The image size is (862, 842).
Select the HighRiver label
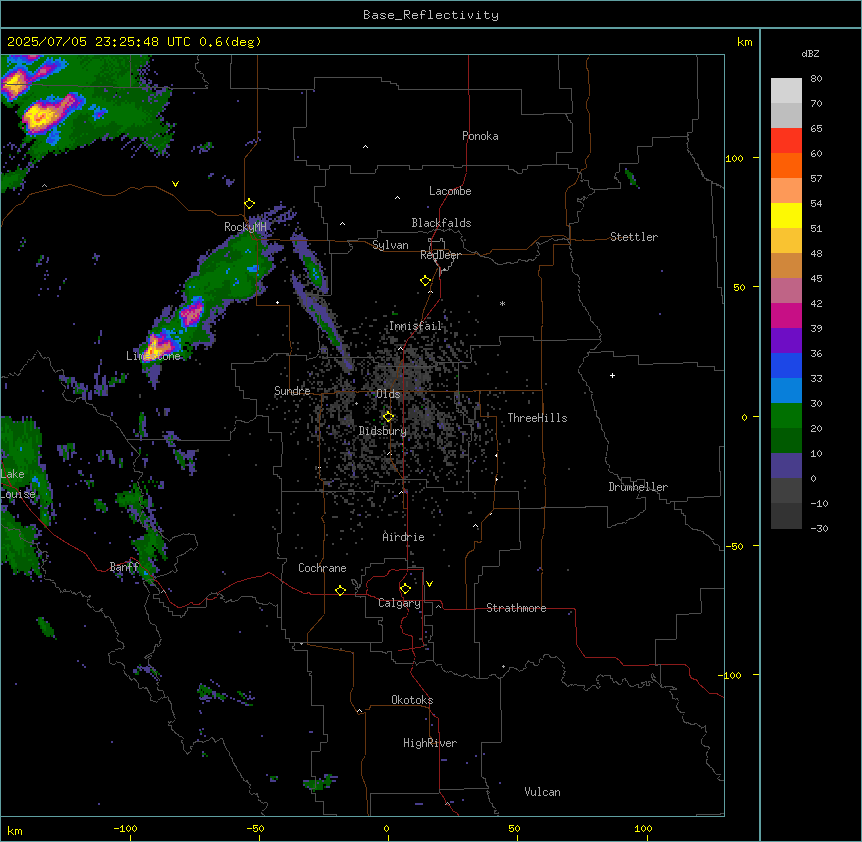430,743
